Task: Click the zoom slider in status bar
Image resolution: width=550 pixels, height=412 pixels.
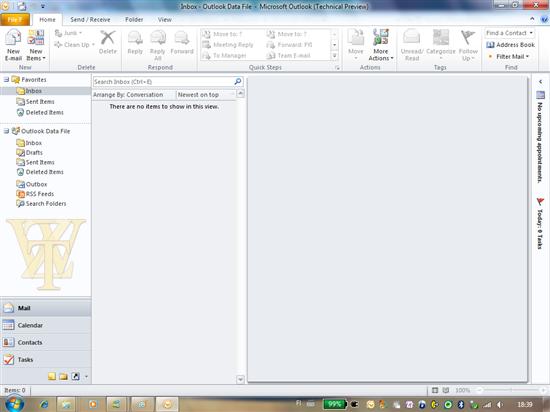Action: (511, 390)
